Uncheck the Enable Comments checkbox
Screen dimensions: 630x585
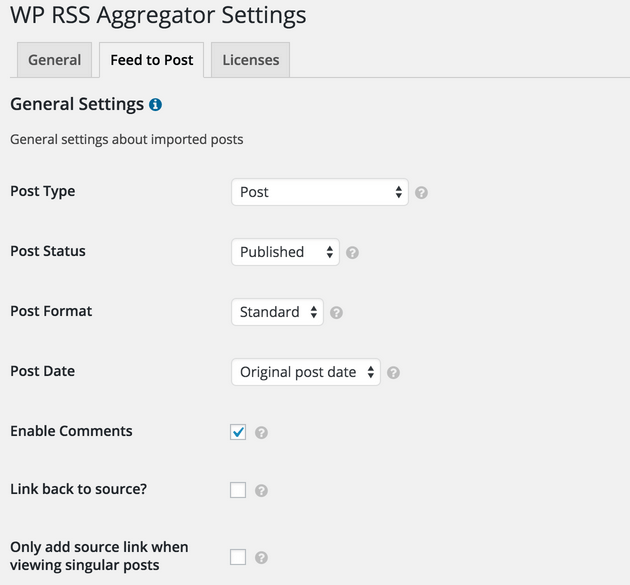238,432
